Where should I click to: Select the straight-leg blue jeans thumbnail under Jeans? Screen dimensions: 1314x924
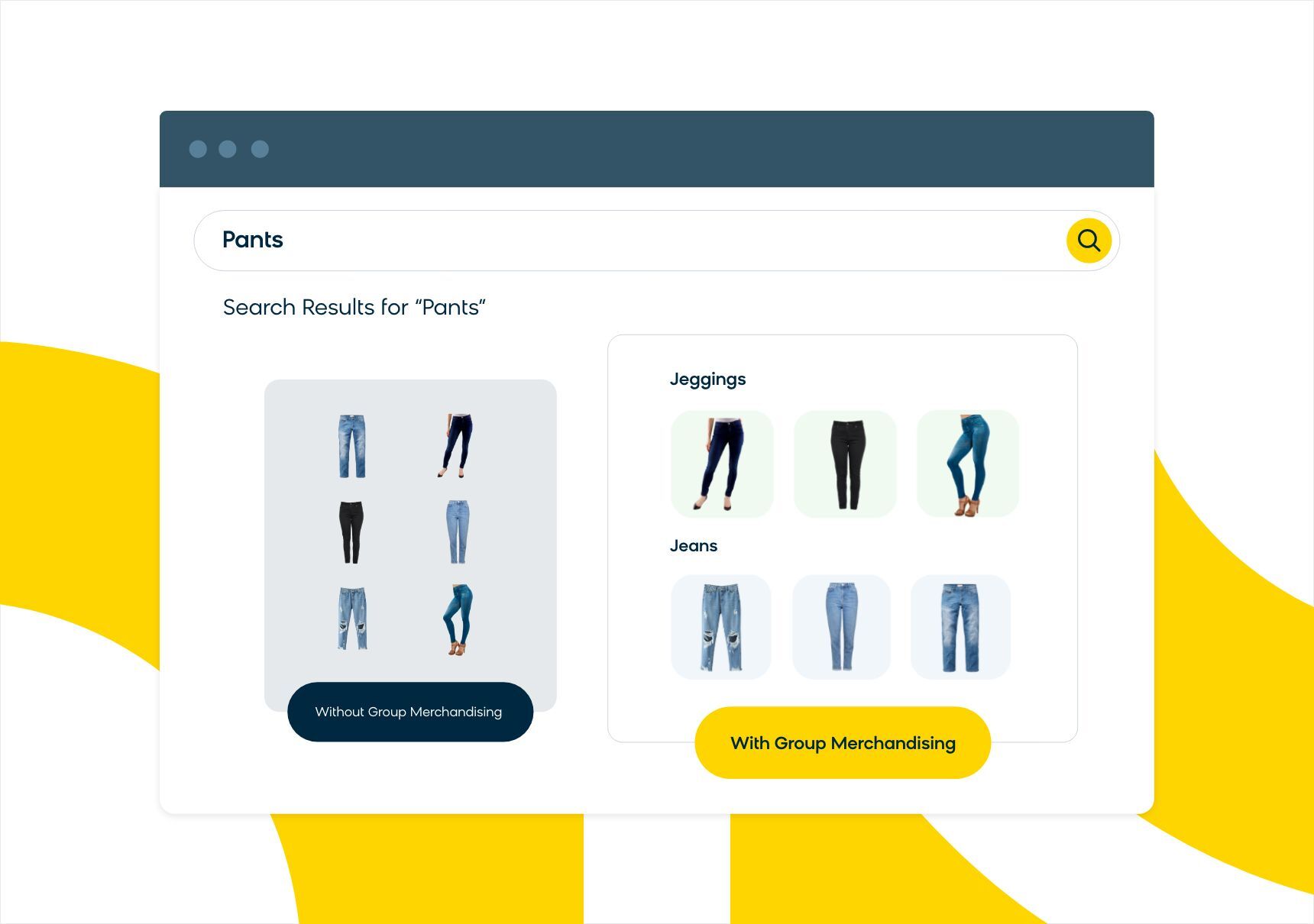(961, 627)
